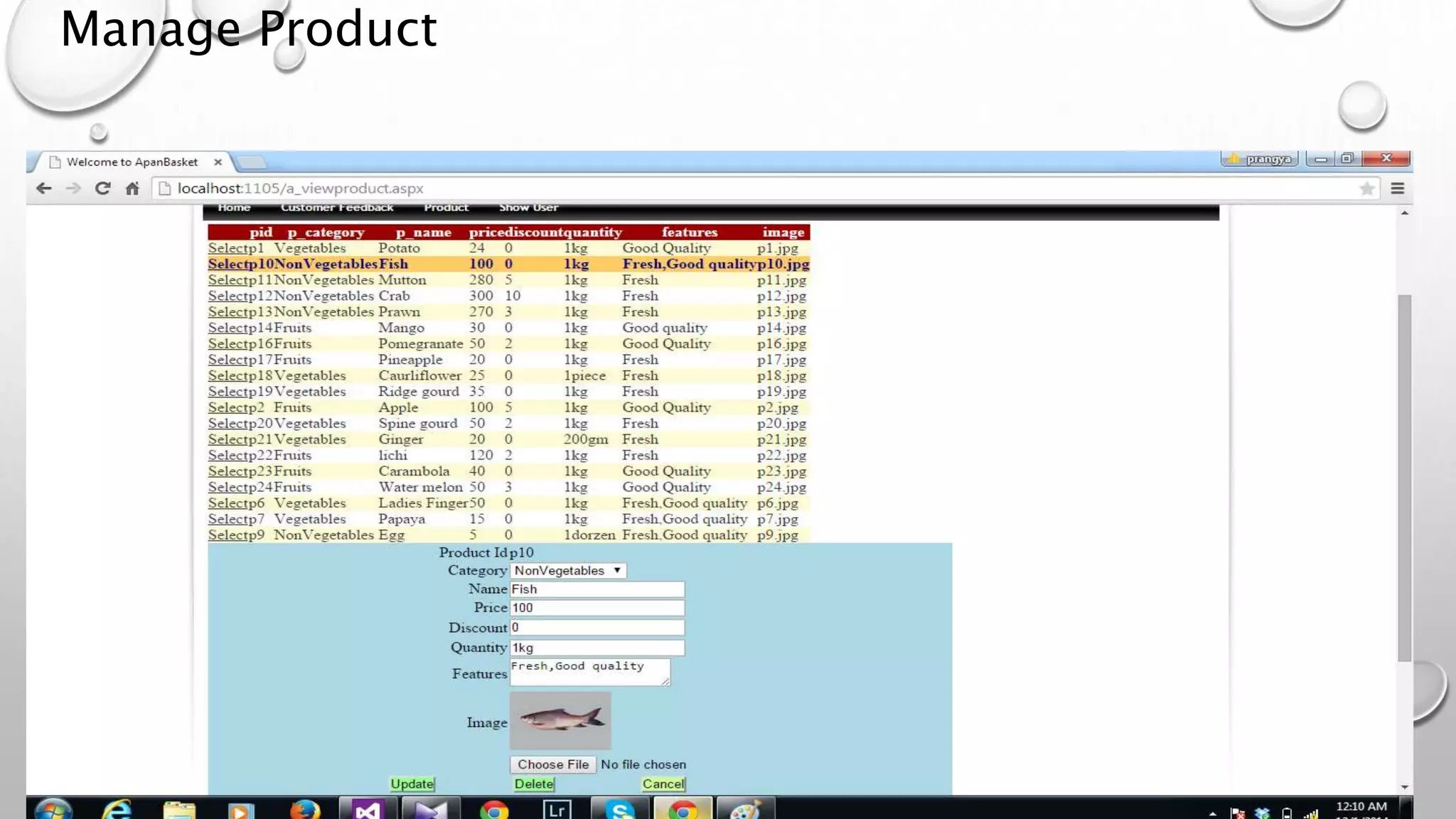This screenshot has width=1456, height=819.
Task: Open the Product menu item
Action: 446,208
